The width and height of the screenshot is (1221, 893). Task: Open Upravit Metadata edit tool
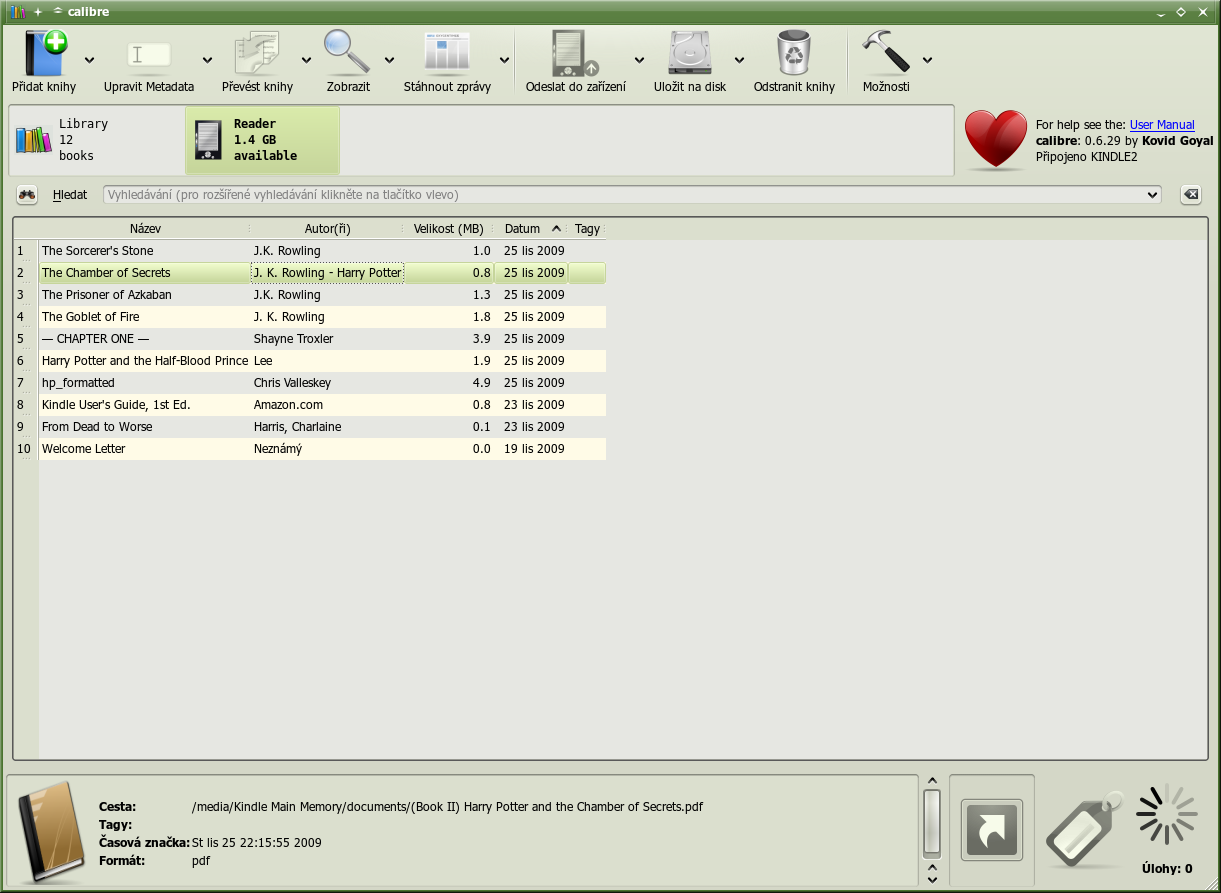pyautogui.click(x=149, y=55)
